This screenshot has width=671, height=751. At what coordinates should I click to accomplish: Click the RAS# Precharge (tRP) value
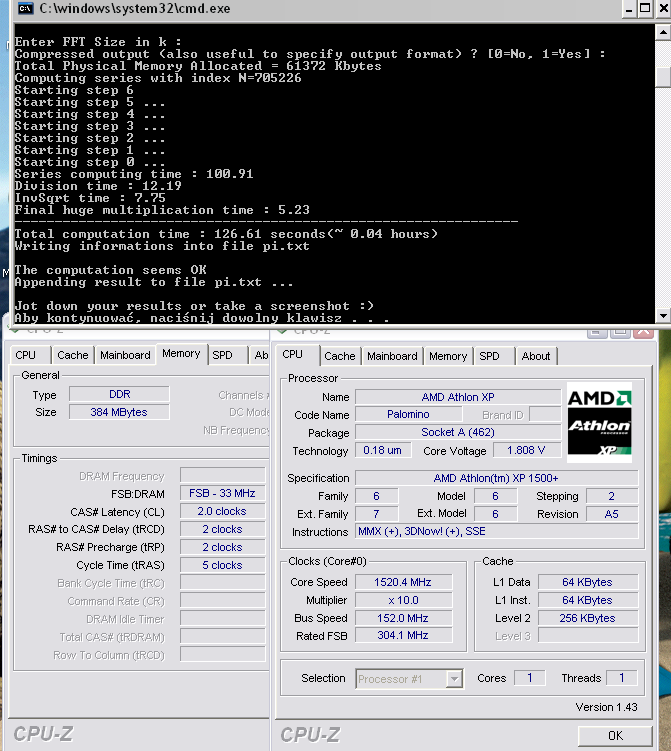point(222,547)
